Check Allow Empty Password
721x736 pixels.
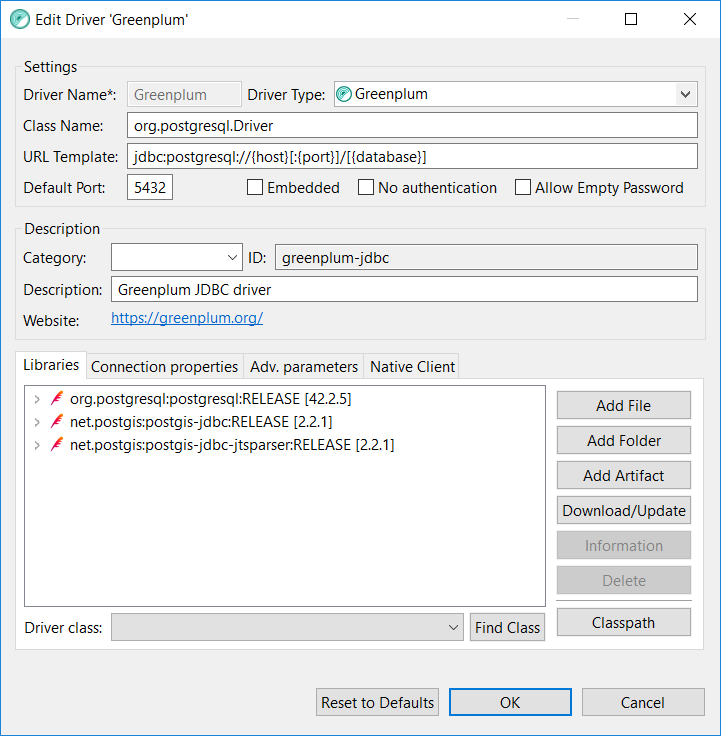pyautogui.click(x=523, y=187)
